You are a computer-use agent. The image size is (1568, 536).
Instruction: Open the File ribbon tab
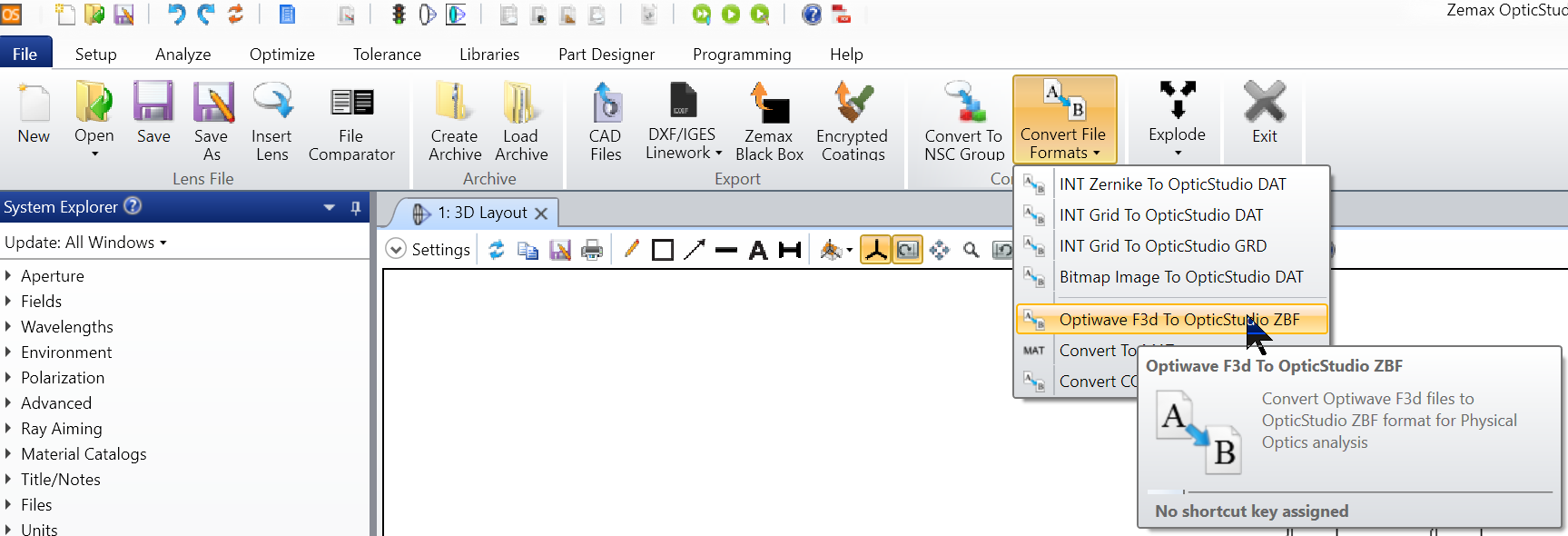25,54
